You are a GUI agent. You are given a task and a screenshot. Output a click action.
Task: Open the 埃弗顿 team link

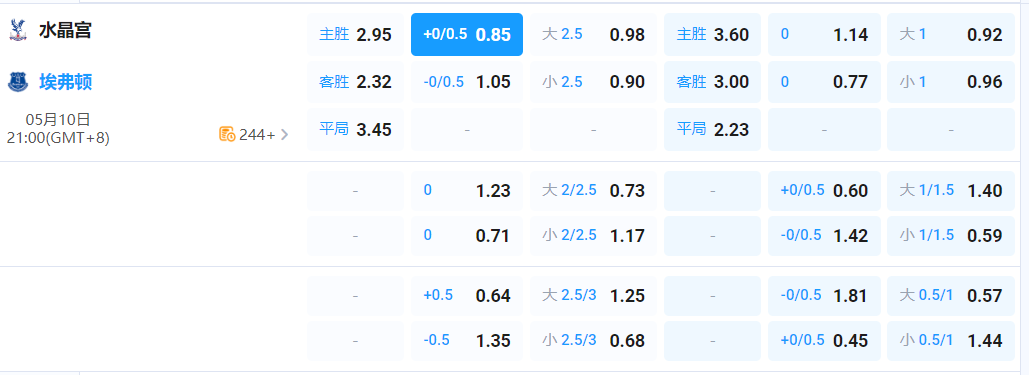(x=65, y=82)
